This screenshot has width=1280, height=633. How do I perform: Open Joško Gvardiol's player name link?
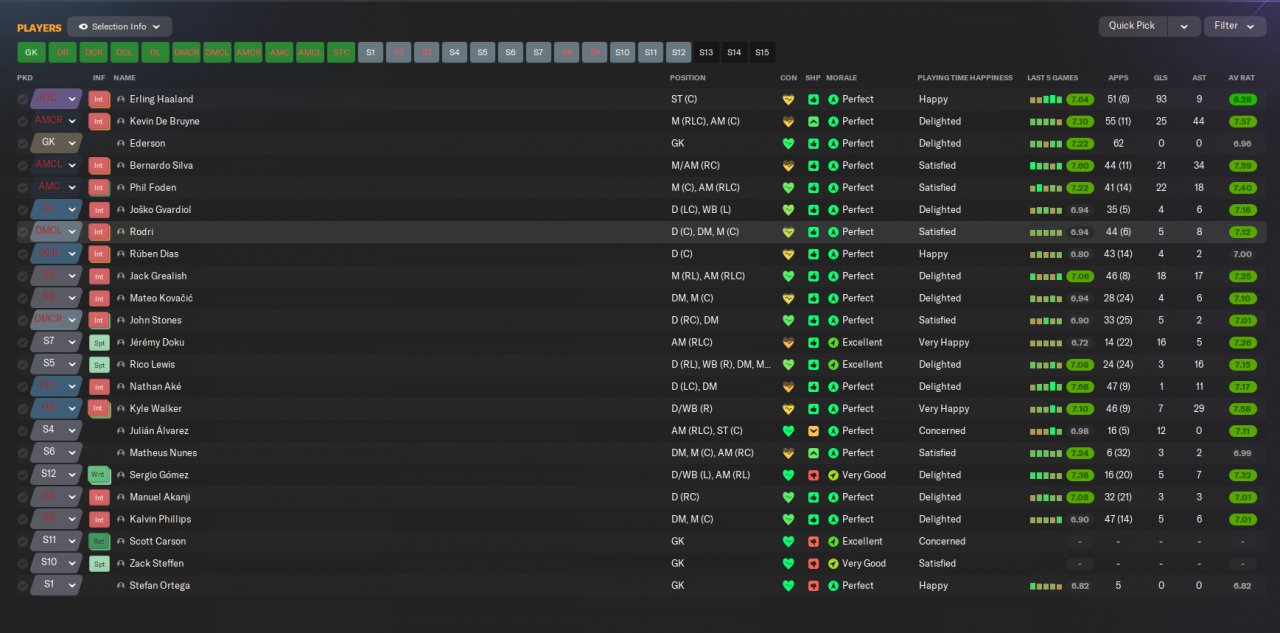coord(160,210)
